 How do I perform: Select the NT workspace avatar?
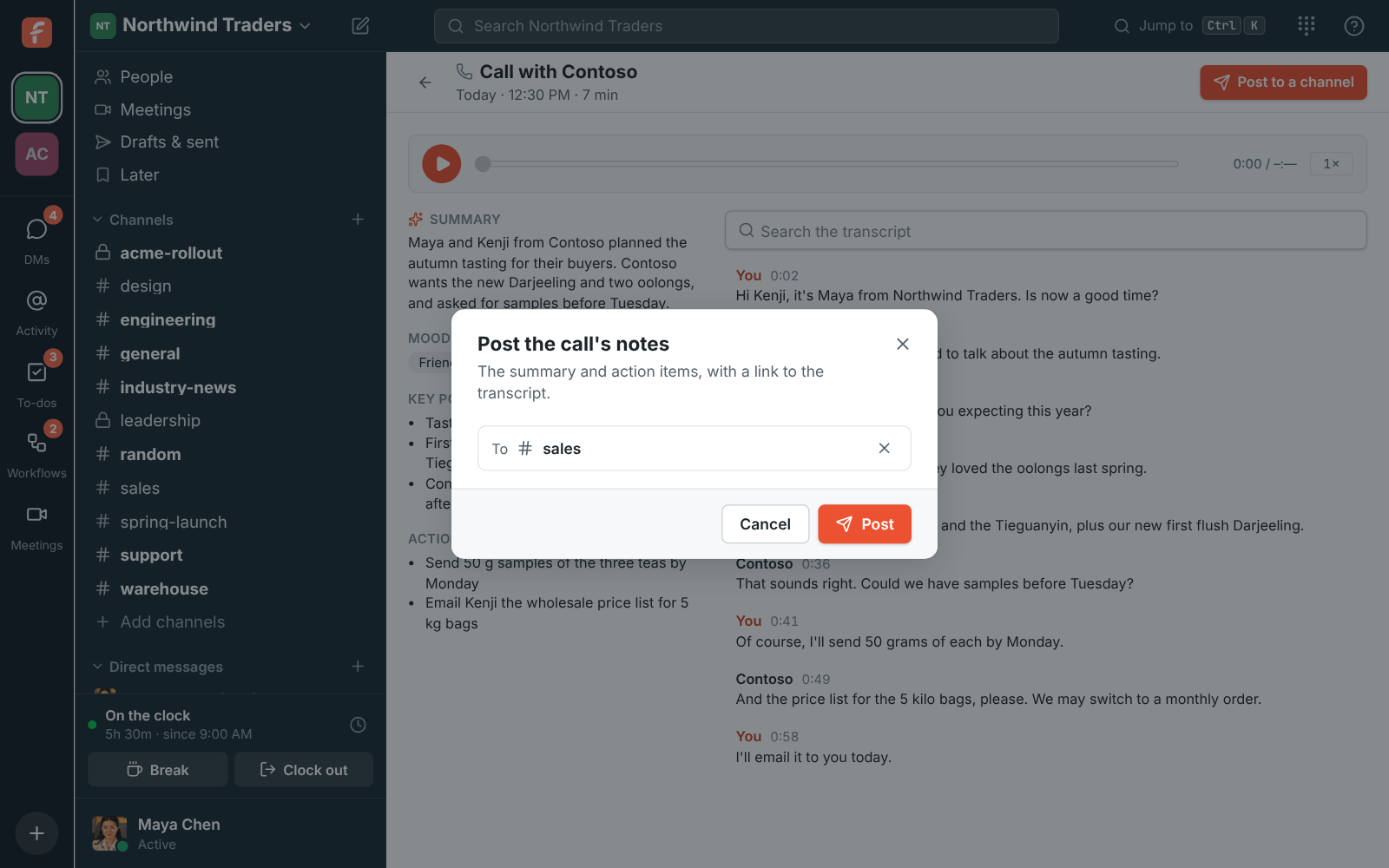coord(36,97)
